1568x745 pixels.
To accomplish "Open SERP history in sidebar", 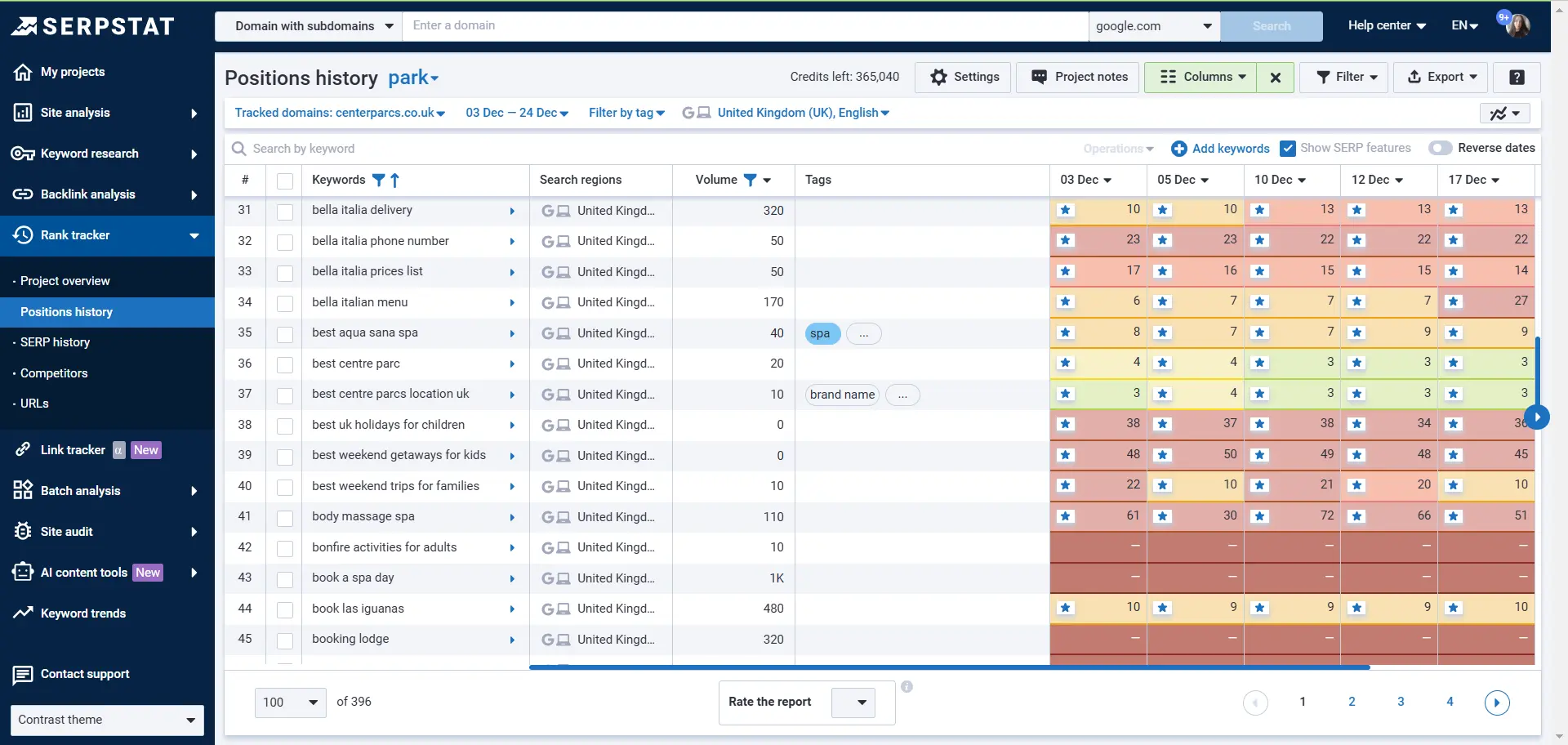I will [55, 342].
